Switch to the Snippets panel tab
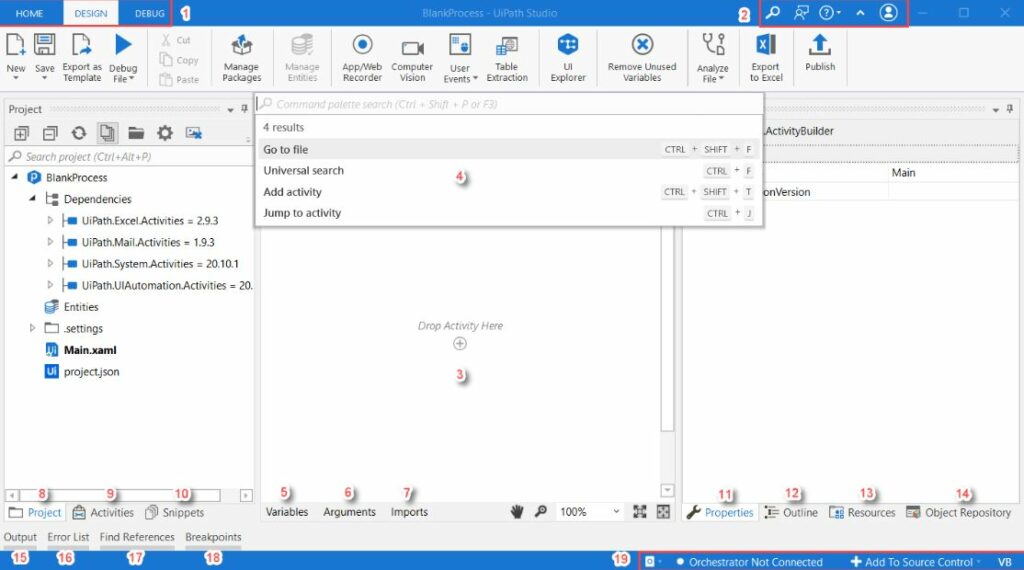The image size is (1024, 570). click(174, 513)
